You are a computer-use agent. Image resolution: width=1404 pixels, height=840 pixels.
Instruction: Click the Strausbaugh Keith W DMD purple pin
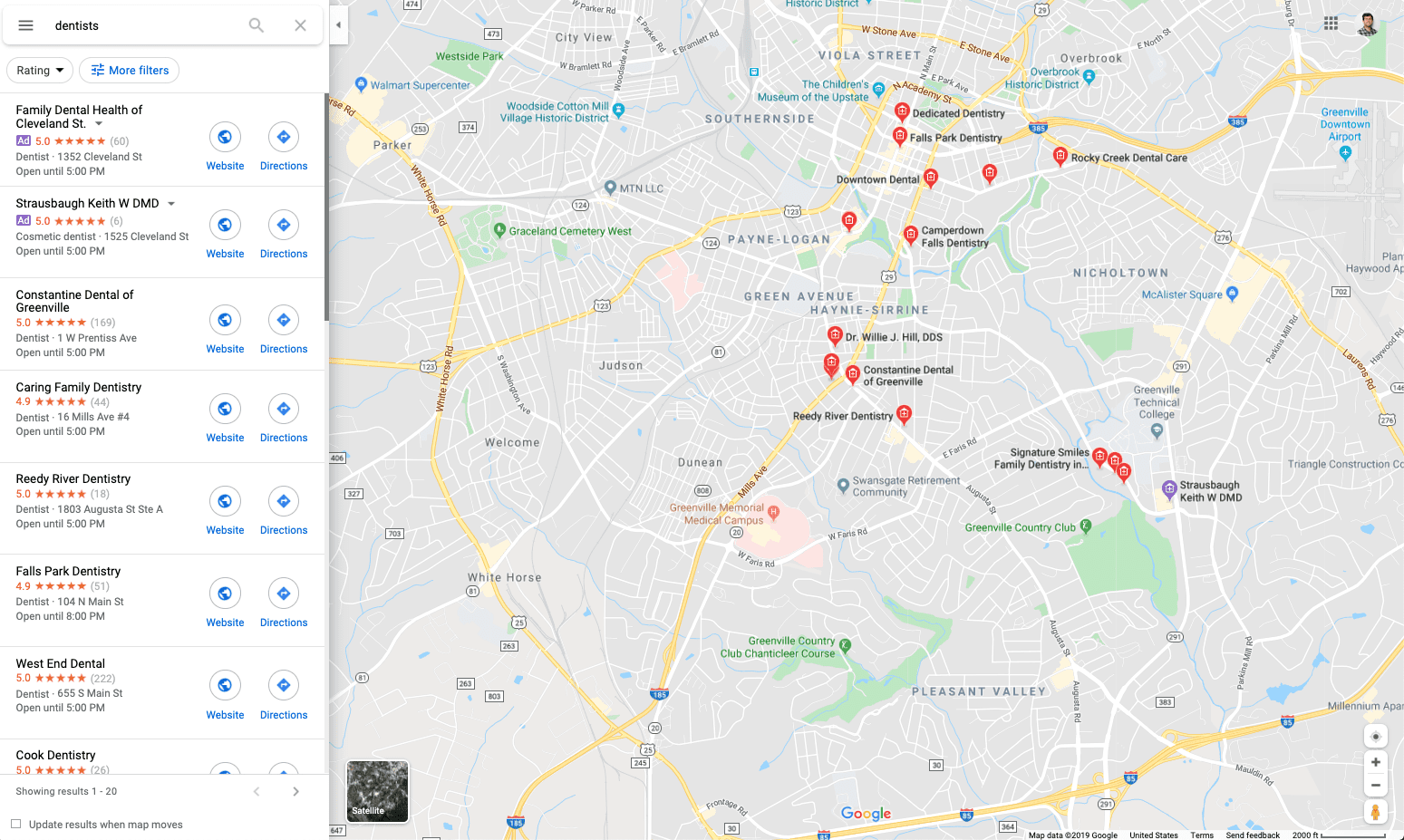coord(1169,489)
